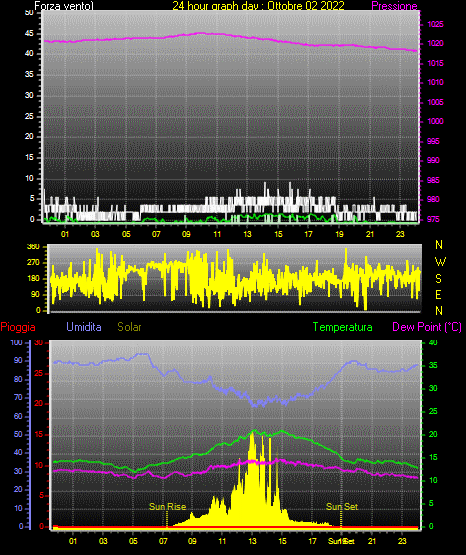The height and width of the screenshot is (555, 466).
Task: Click the 980 pressure axis value
Action: point(433,199)
